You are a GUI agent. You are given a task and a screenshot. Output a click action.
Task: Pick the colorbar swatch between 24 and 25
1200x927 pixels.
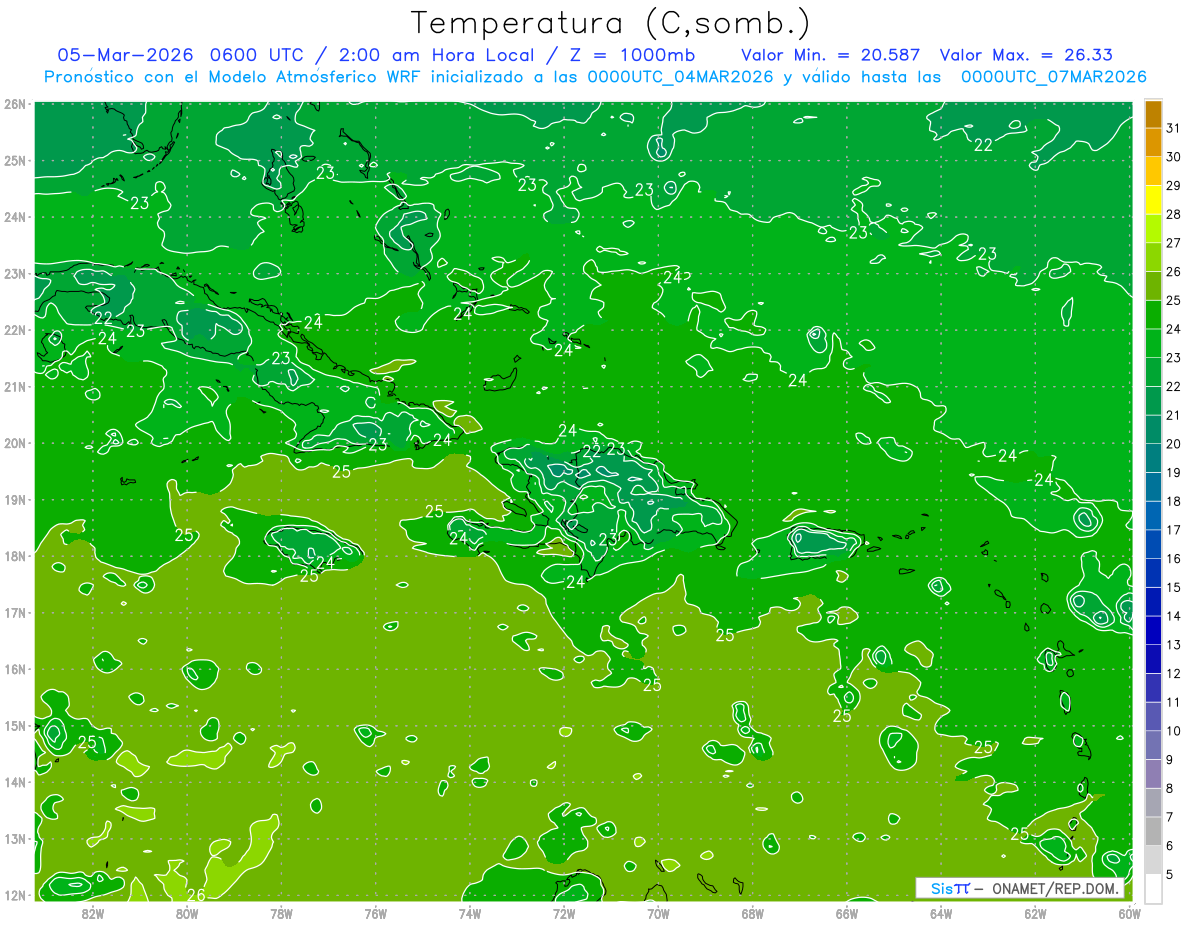click(1153, 315)
